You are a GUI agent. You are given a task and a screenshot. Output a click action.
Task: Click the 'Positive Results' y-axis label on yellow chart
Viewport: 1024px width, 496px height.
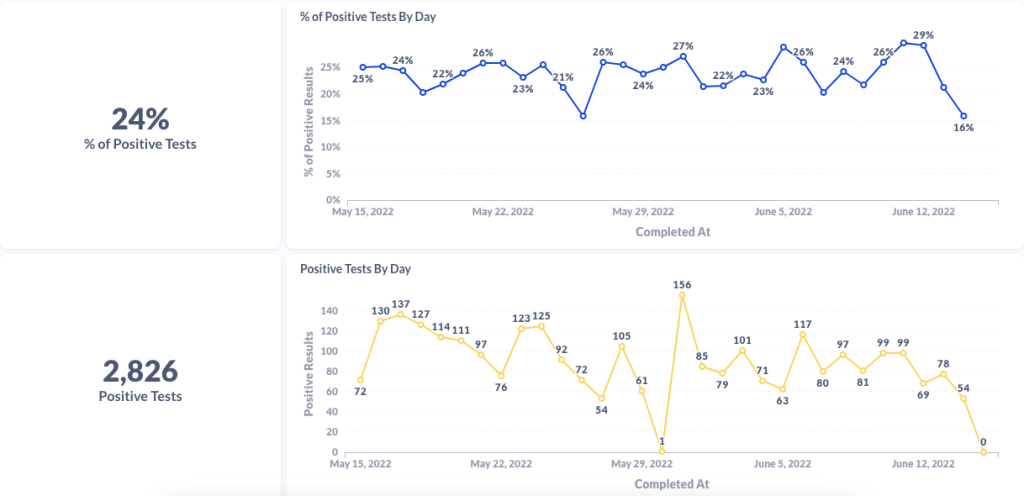(x=310, y=372)
